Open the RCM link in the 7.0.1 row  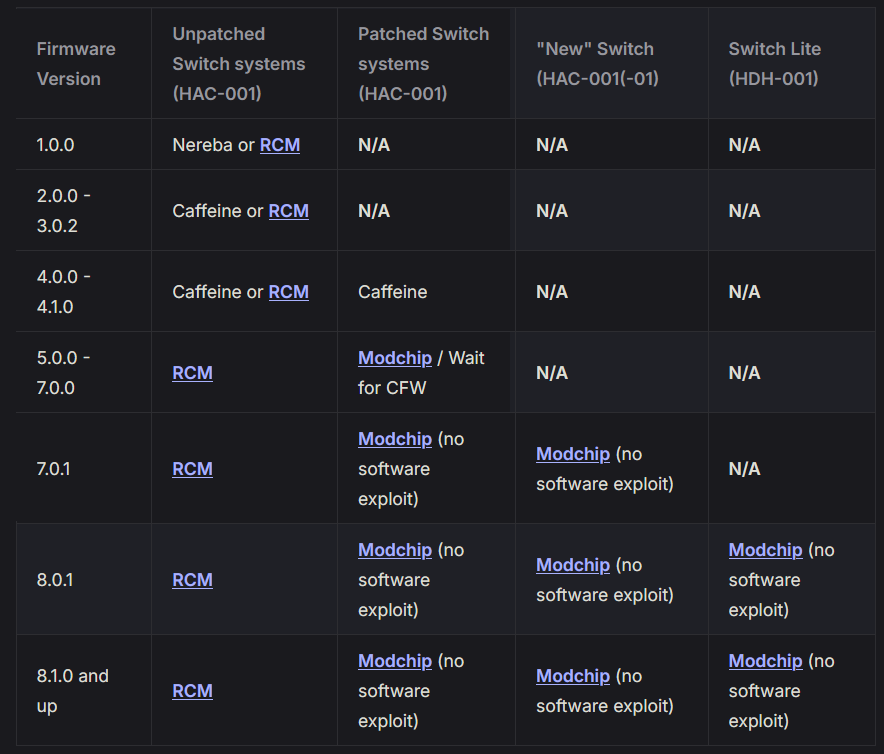(192, 469)
